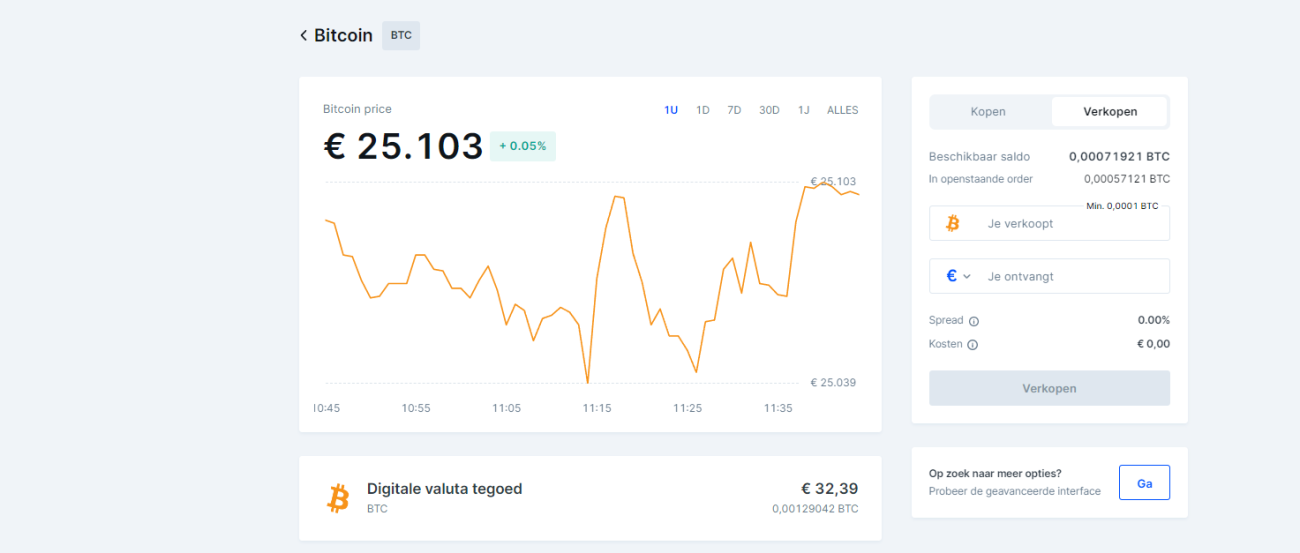The height and width of the screenshot is (553, 1300).
Task: Open the euro currency dropdown
Action: 958,276
